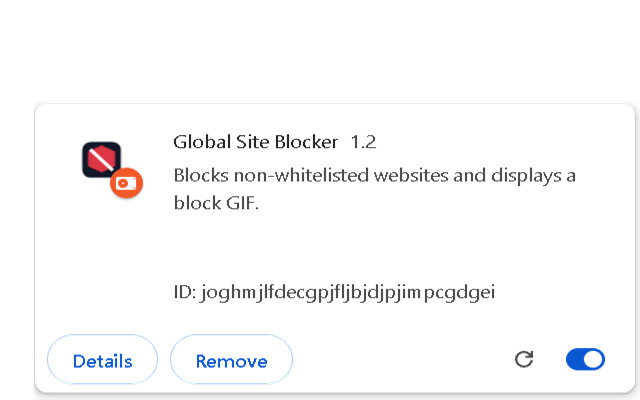640x400 pixels.
Task: Click the "Global Site Blocker" extension title
Action: (256, 142)
